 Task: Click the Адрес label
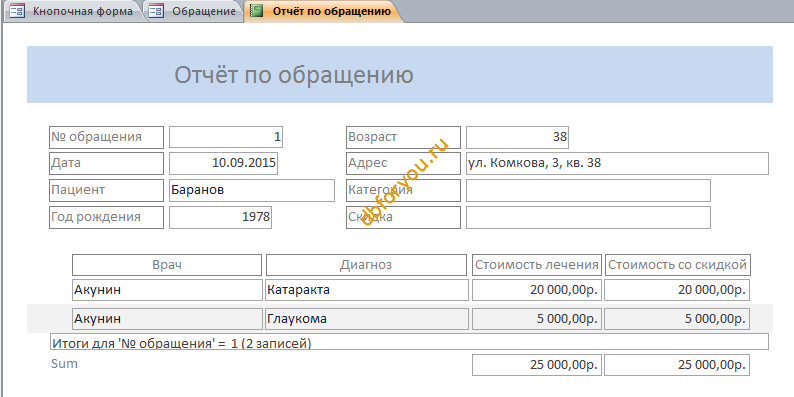[x=404, y=164]
